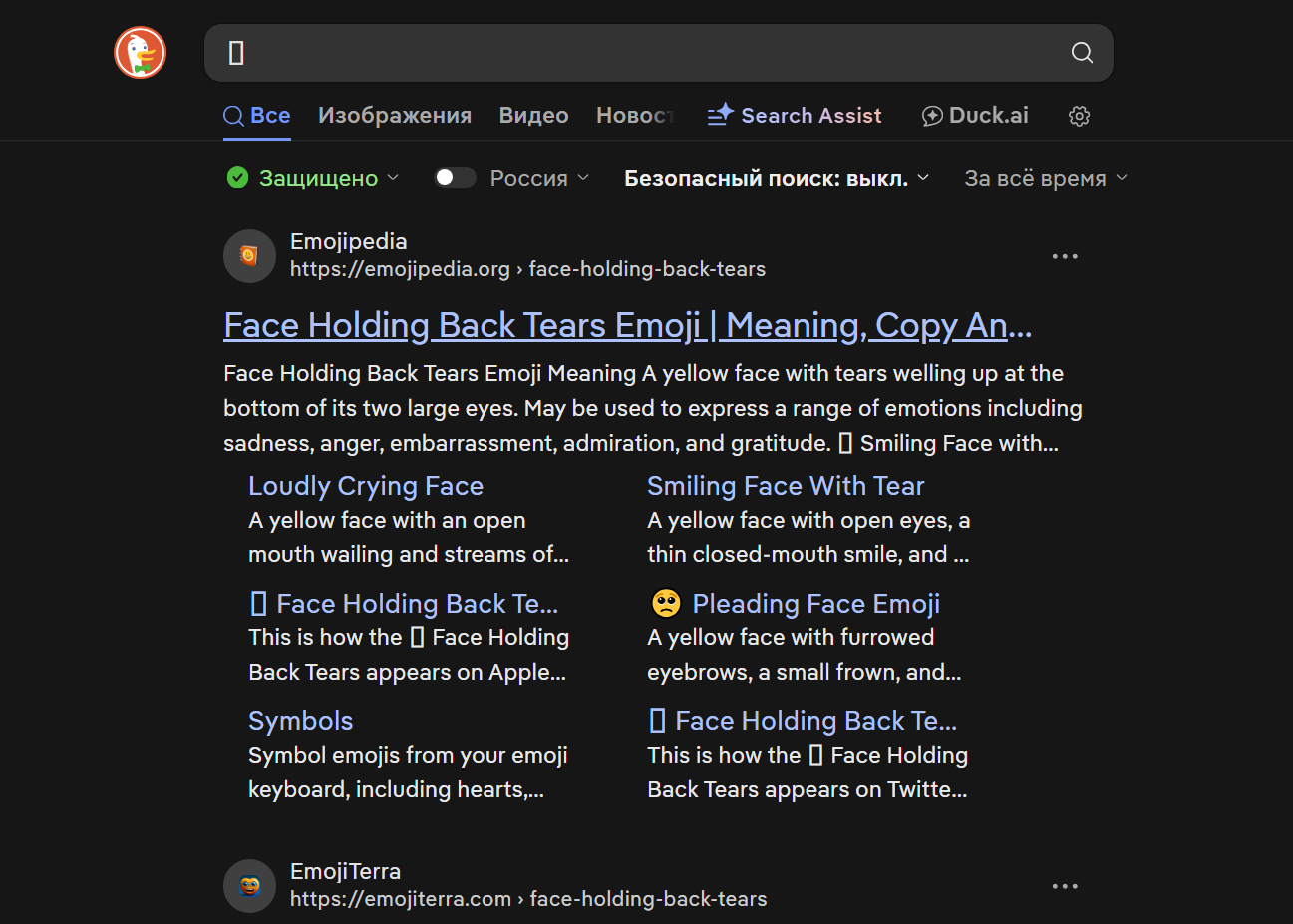Open the Smiling Face With Tear sitelink

(x=786, y=486)
